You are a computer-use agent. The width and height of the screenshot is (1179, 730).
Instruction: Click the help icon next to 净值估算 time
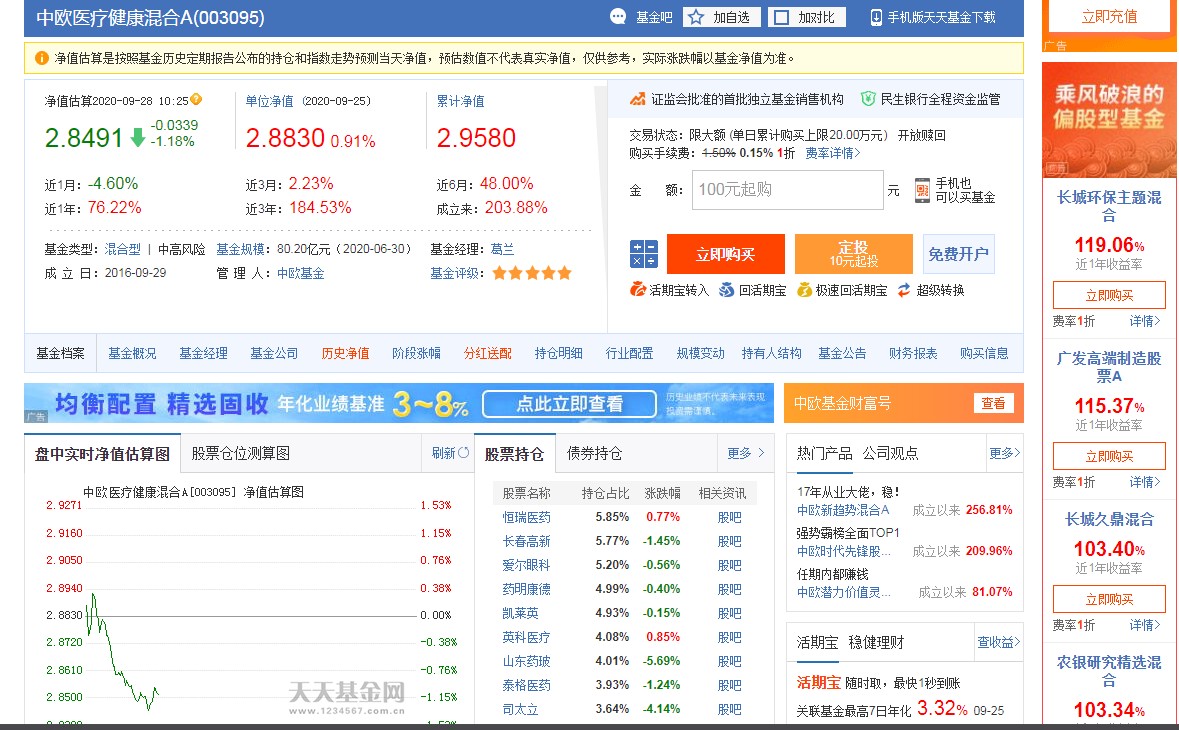[x=196, y=98]
